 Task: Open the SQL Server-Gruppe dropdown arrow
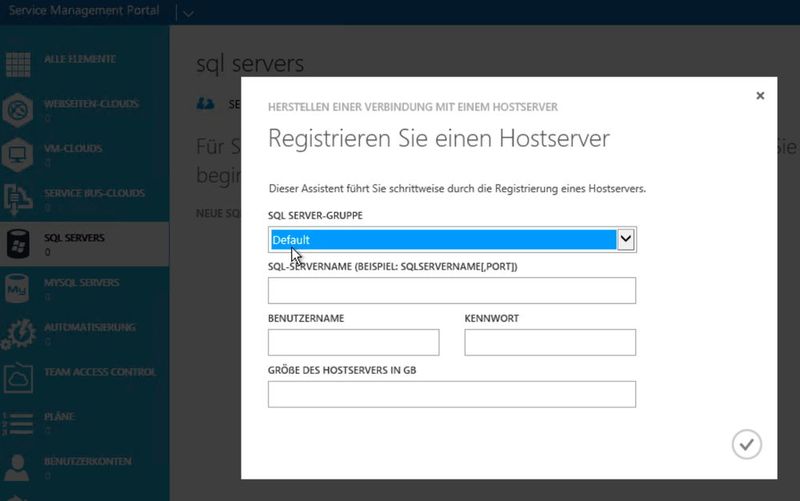[x=626, y=239]
